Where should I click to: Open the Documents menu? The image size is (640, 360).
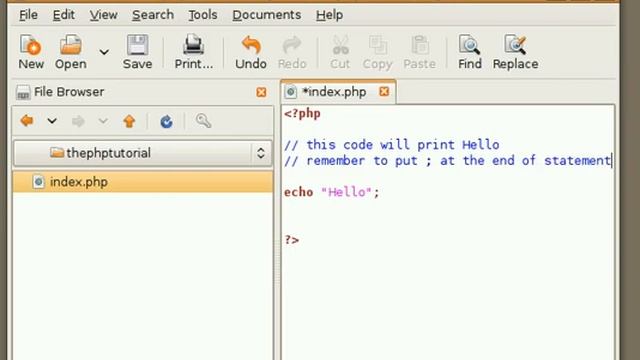pyautogui.click(x=267, y=15)
